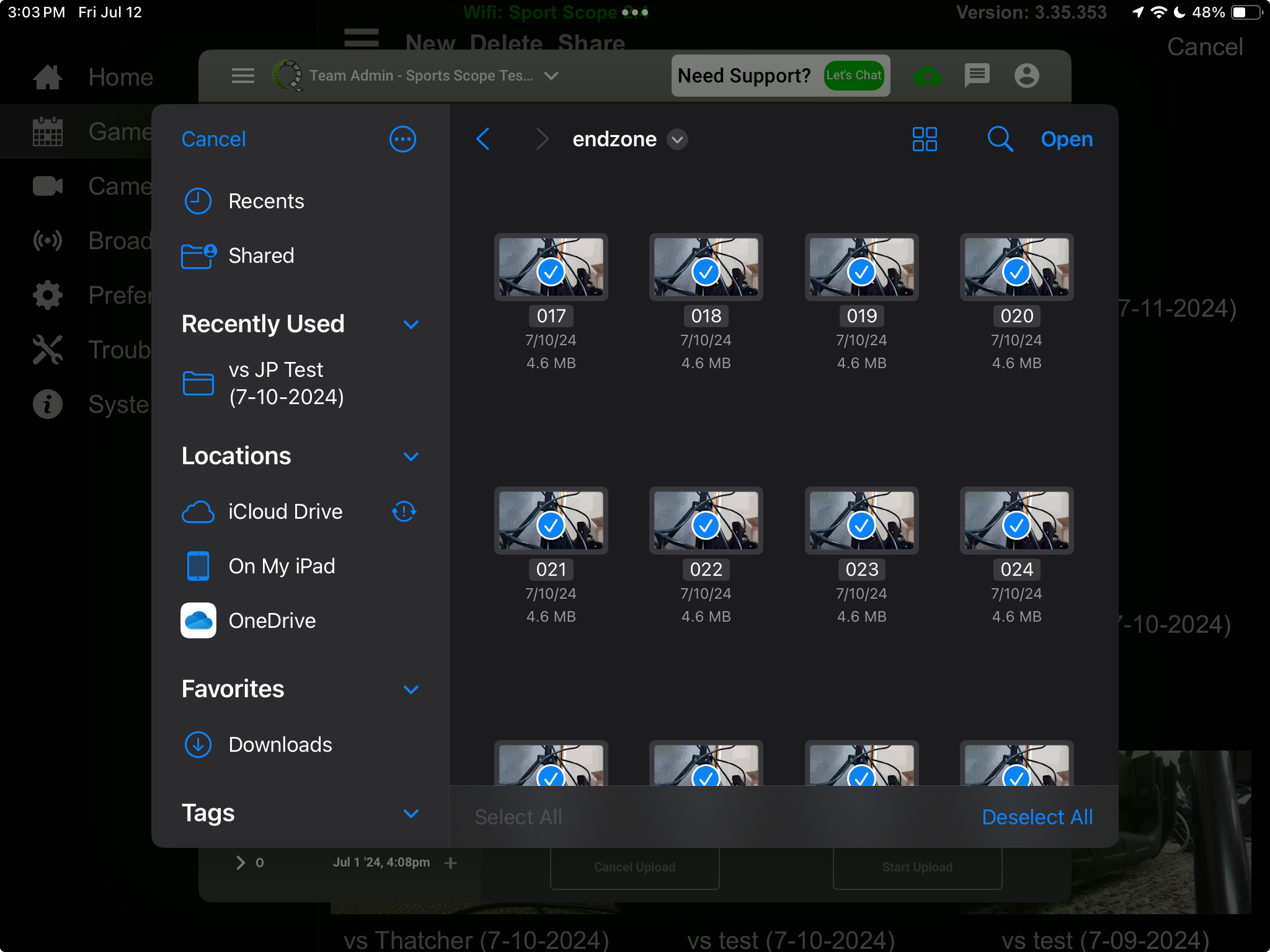Click the Let's Chat support button
Screen dimensions: 1270x952
tap(853, 76)
